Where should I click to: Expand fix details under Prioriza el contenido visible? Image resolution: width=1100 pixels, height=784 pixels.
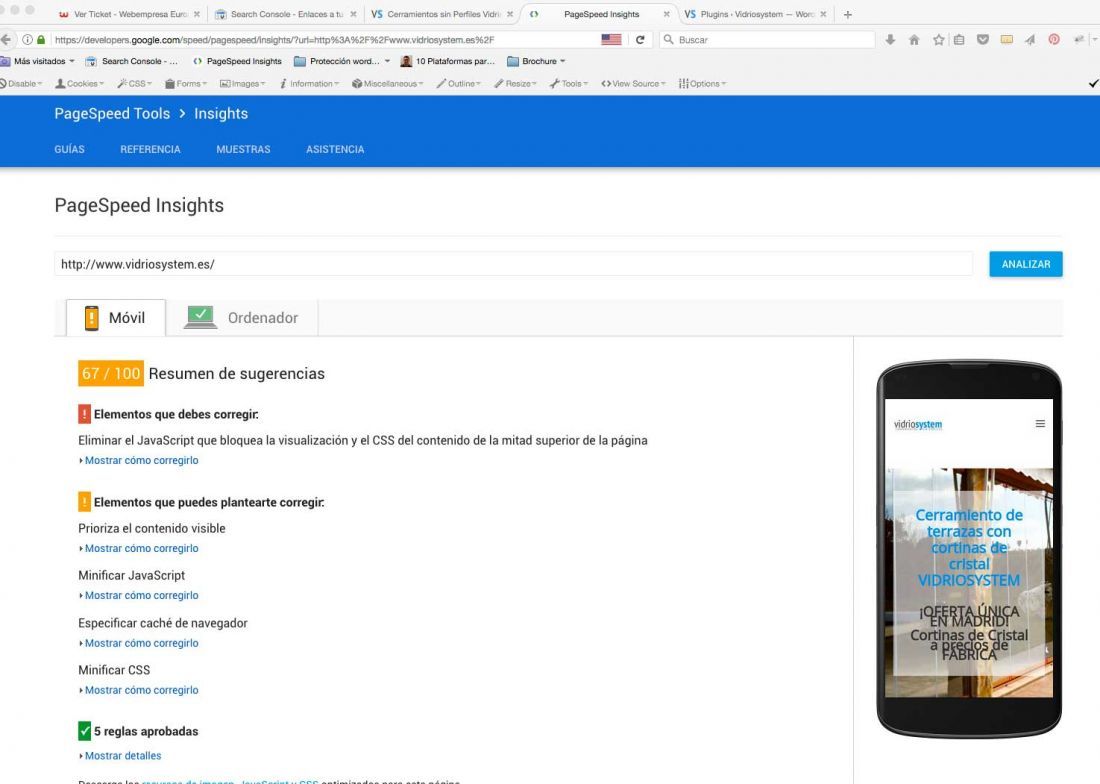coord(139,548)
